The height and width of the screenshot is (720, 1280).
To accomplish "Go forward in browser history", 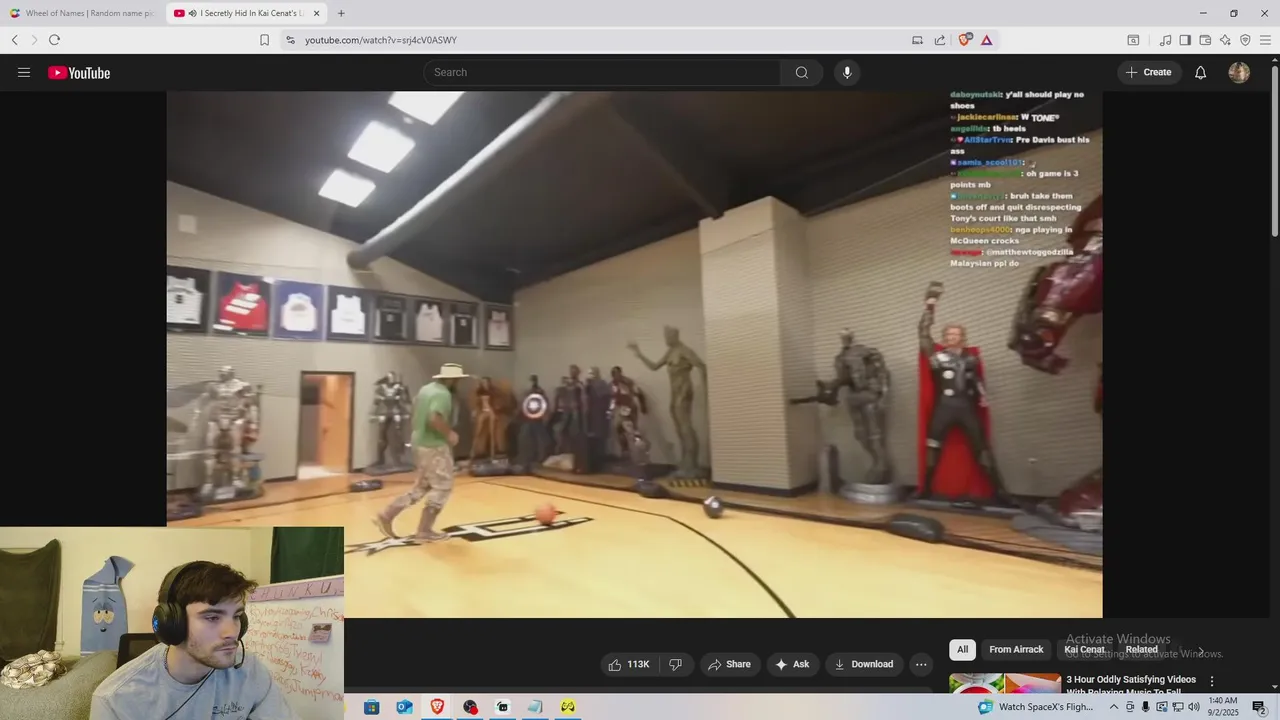I will (x=34, y=40).
